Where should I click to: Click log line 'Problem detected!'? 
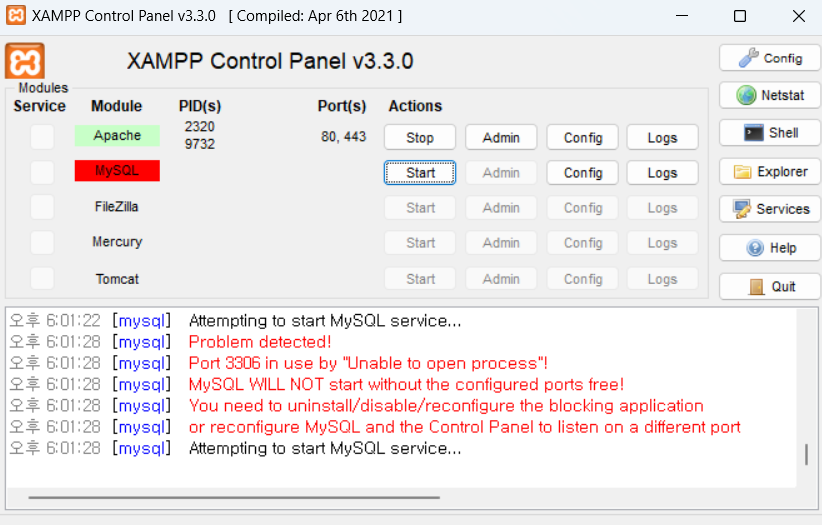coord(260,342)
